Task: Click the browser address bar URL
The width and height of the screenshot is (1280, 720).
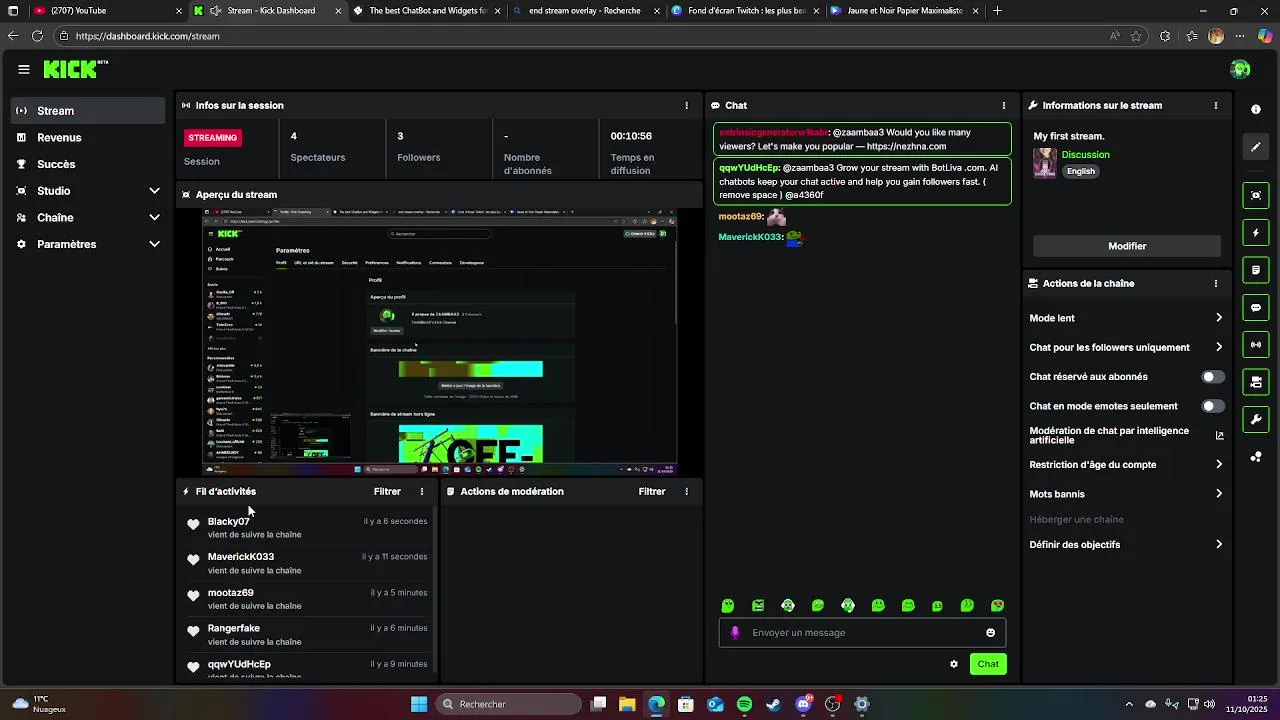Action: [x=147, y=36]
